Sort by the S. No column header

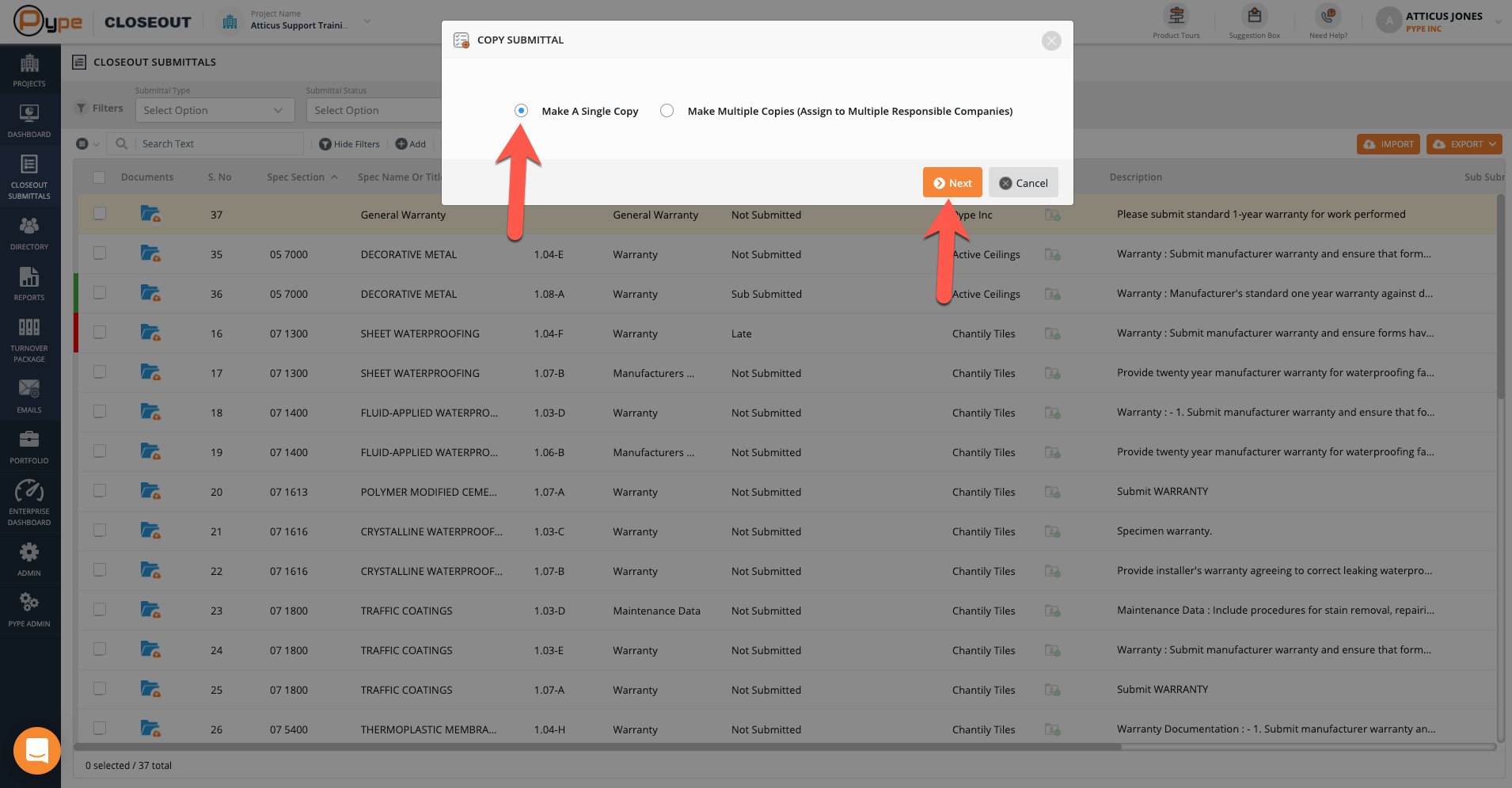(219, 177)
